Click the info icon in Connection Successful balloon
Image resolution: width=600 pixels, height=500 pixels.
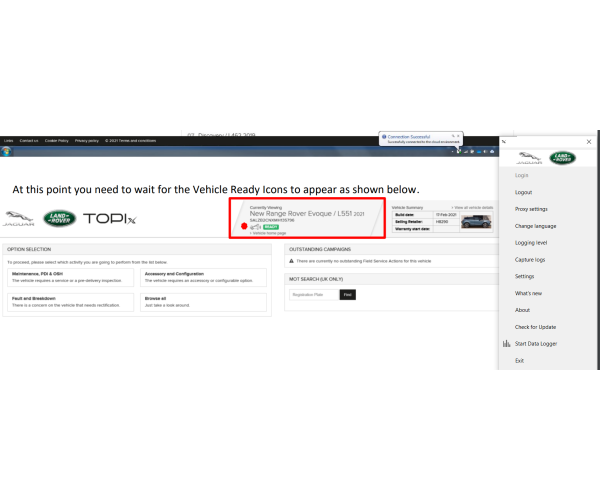pos(384,137)
